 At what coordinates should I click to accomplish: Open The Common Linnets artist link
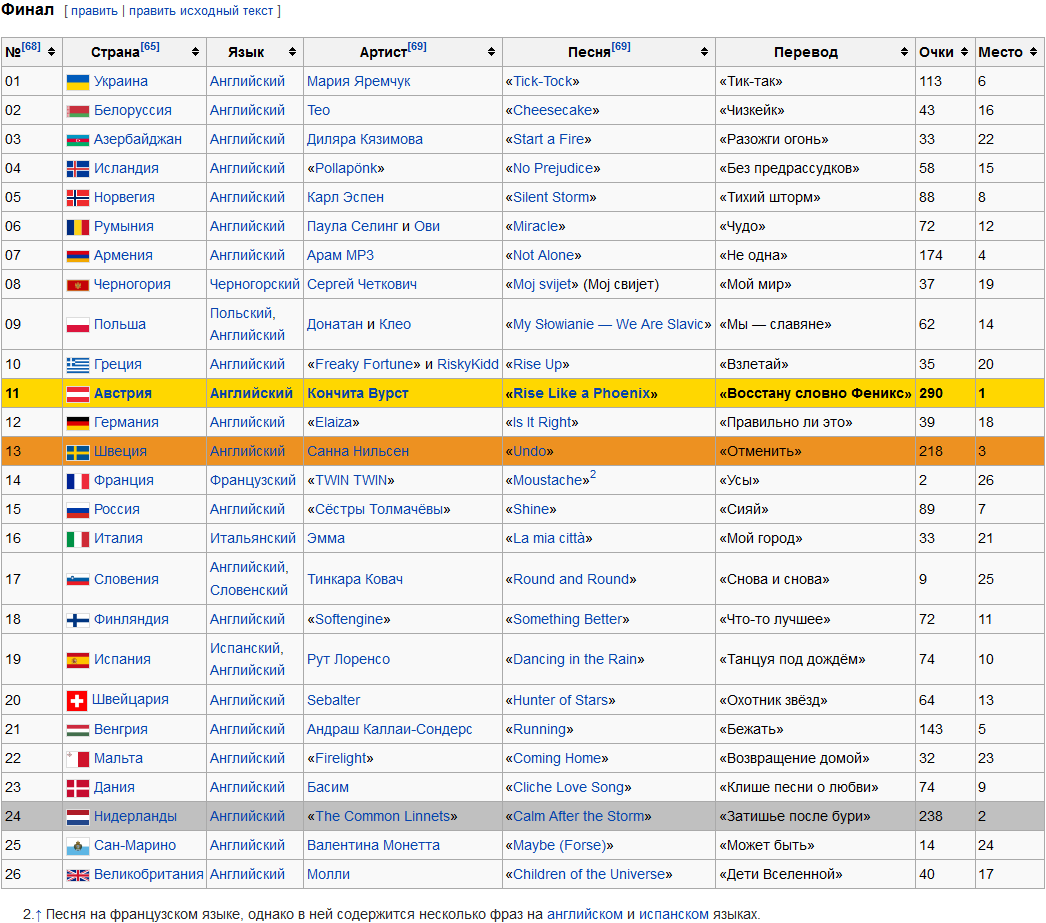(x=382, y=817)
